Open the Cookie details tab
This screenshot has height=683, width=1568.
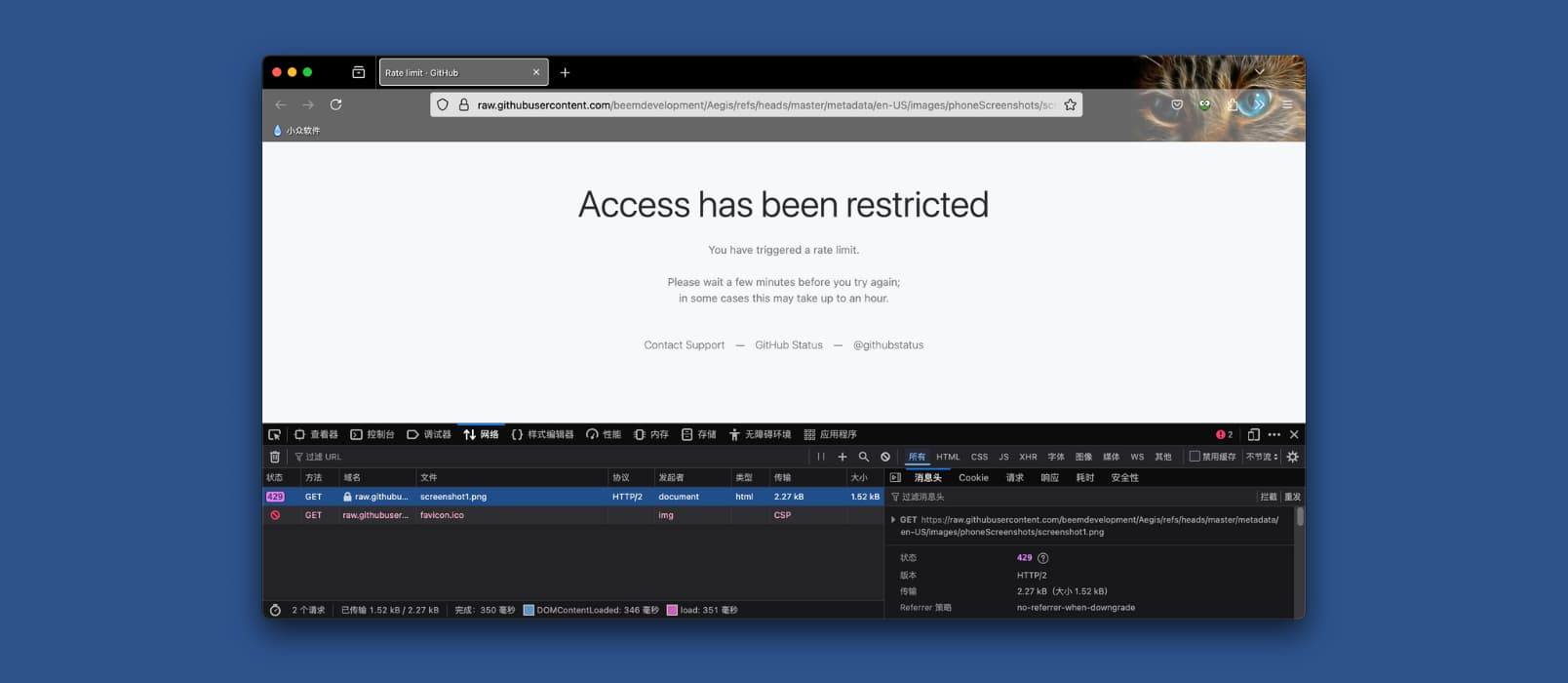973,477
